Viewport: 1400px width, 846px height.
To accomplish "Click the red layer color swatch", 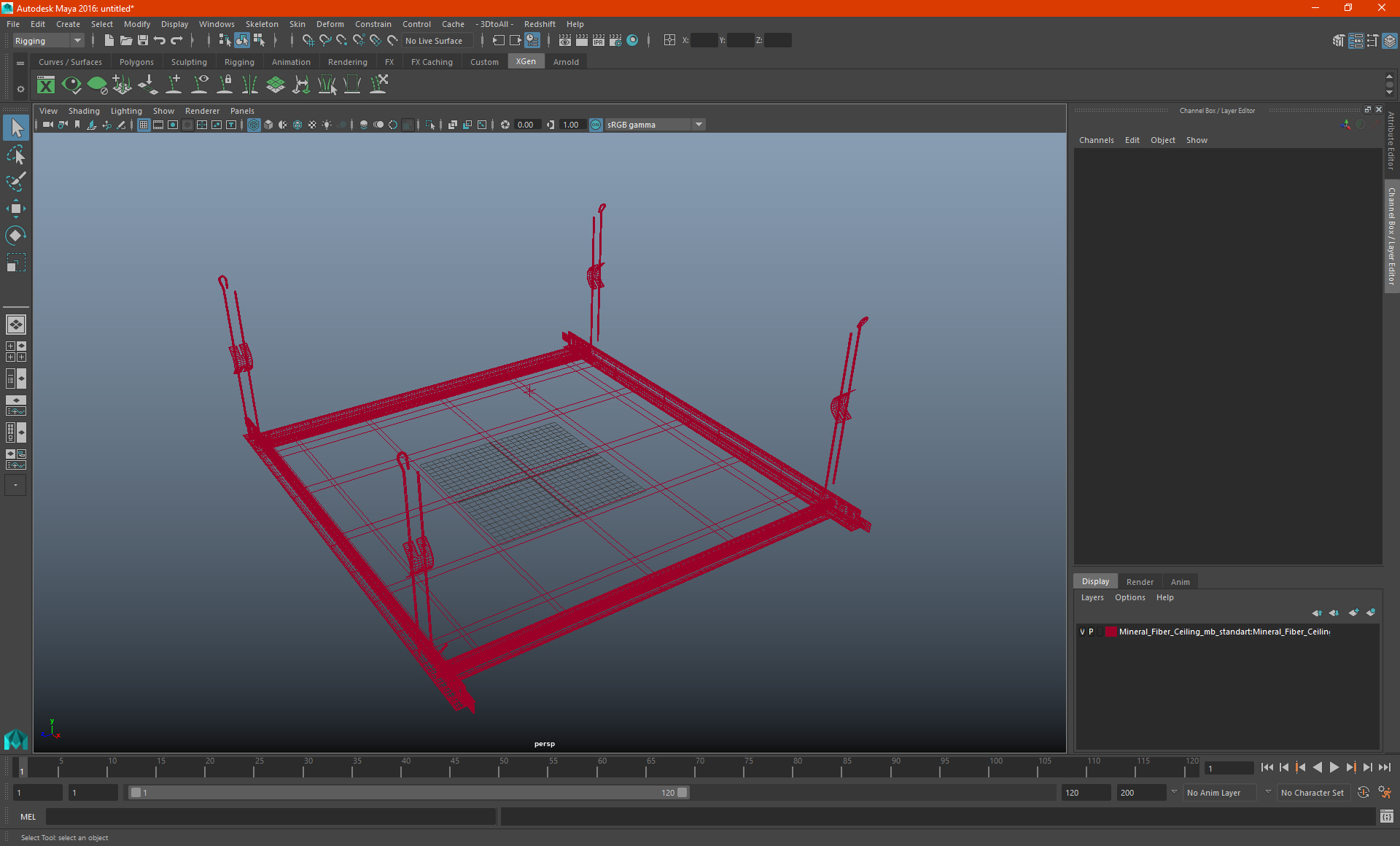I will [x=1111, y=632].
